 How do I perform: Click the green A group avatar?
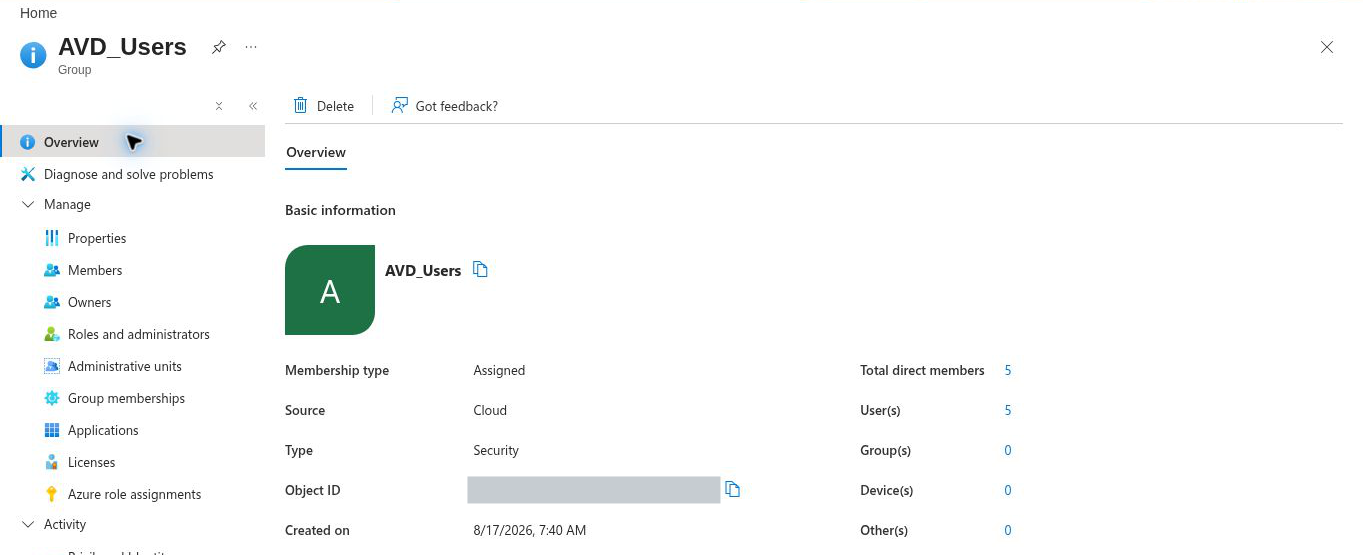(330, 290)
